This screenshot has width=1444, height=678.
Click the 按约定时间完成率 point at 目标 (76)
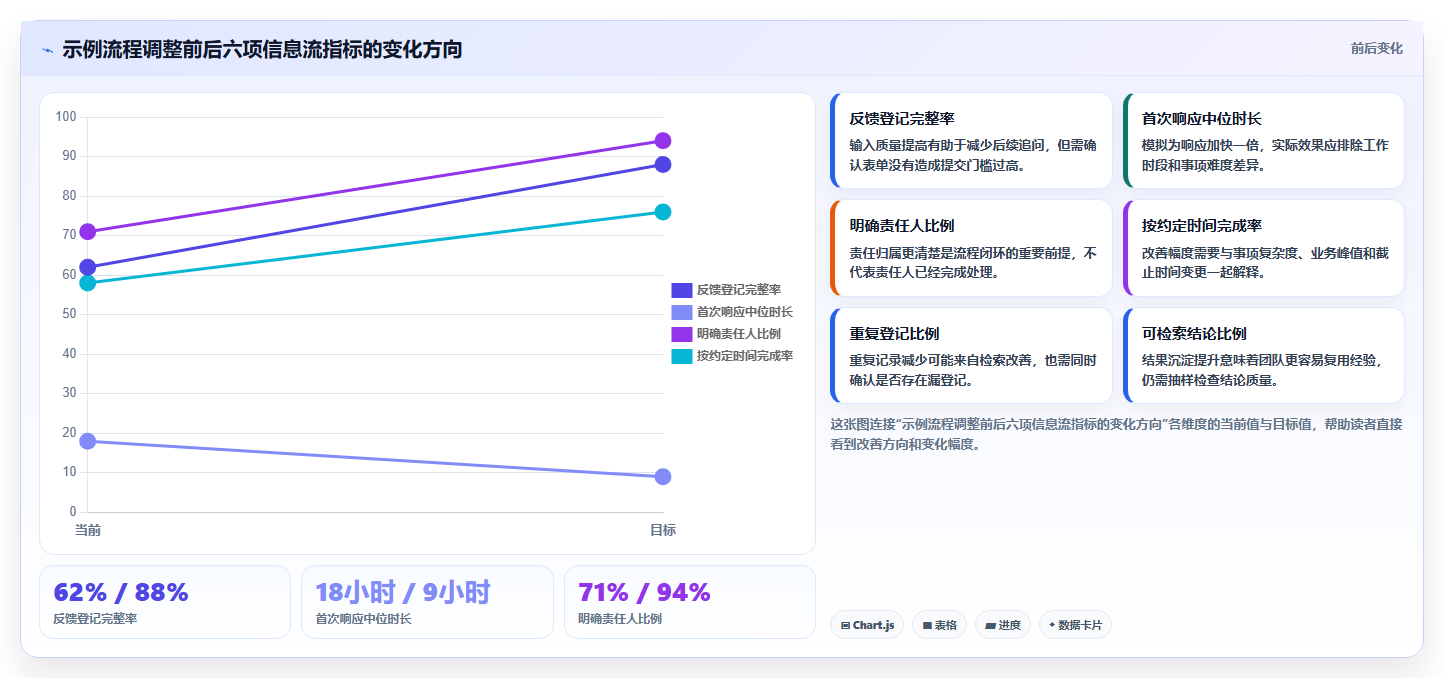coord(663,212)
